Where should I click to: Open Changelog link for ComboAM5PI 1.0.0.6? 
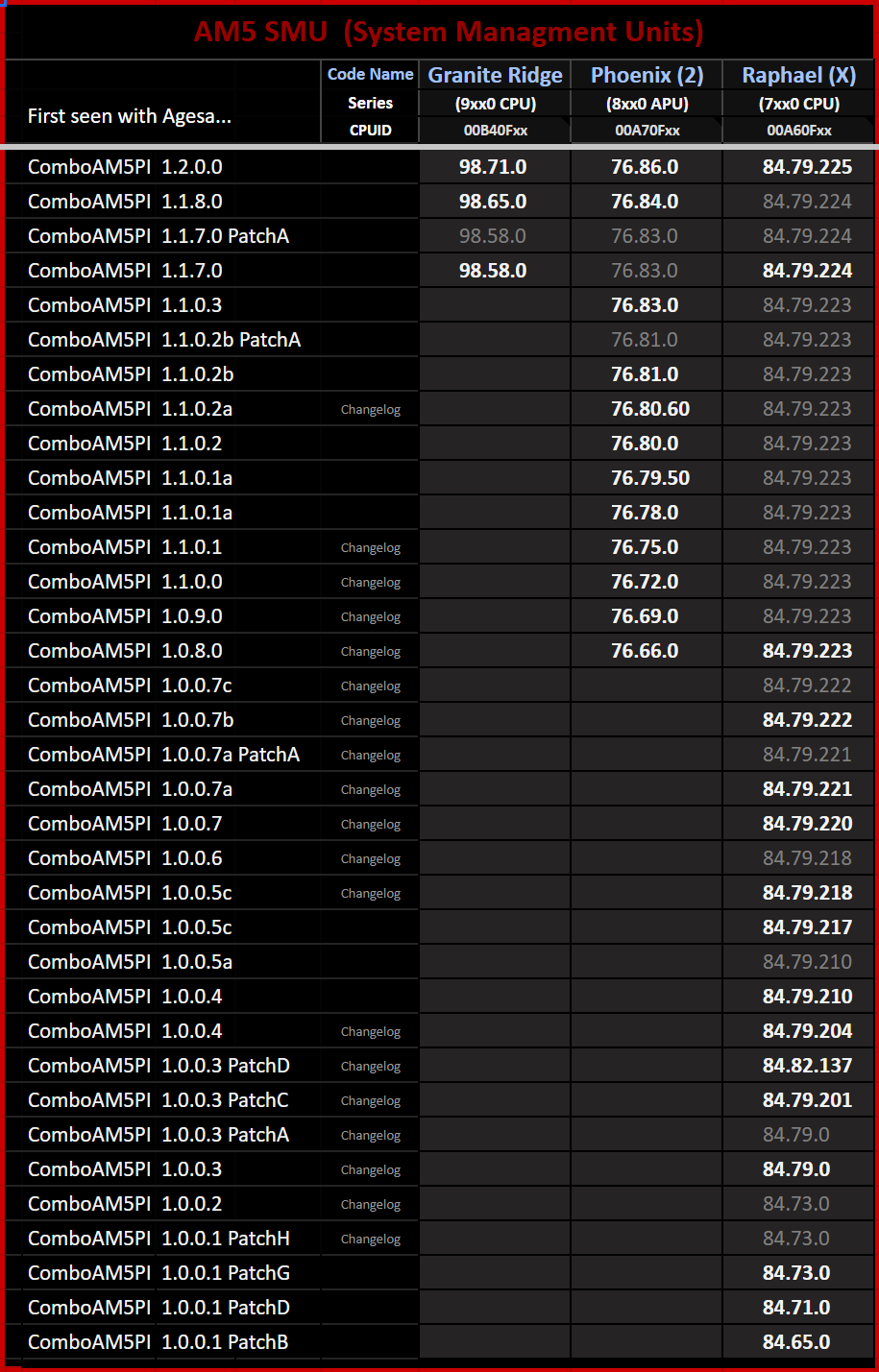[370, 859]
